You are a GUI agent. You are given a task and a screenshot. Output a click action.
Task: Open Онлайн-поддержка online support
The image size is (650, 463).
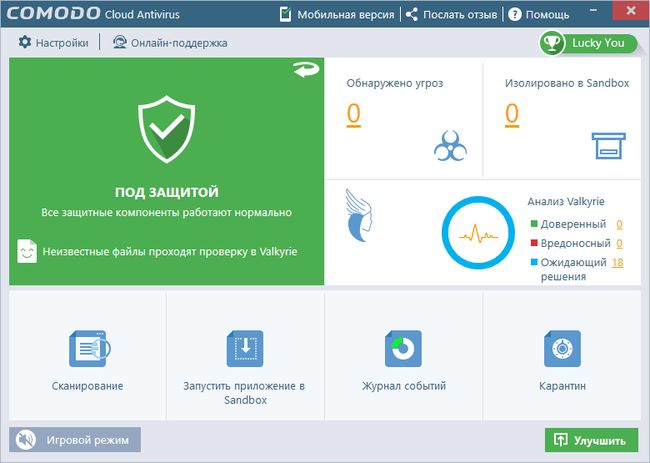pos(170,43)
